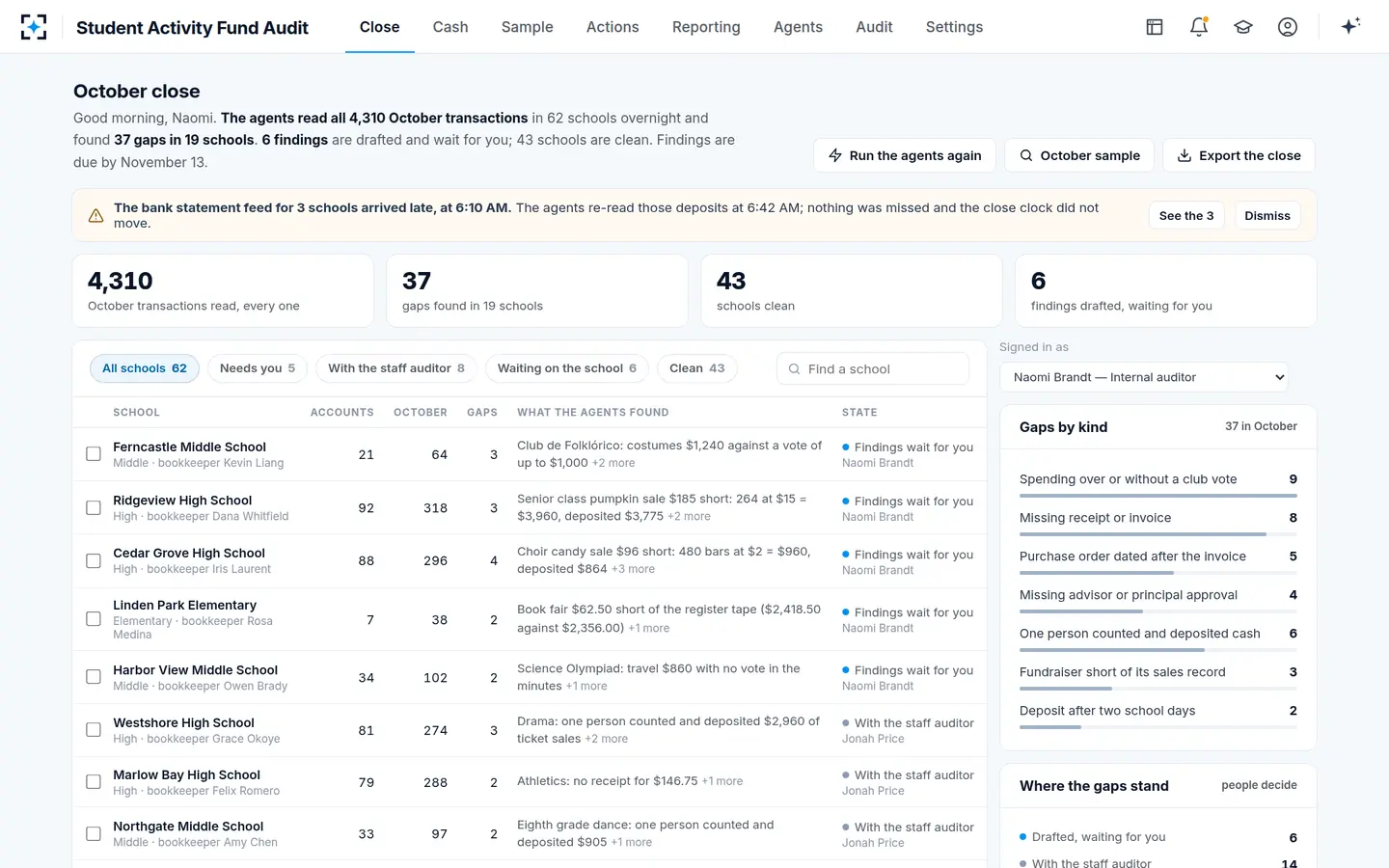Select Ferncastle Middle School checkbox

94,454
